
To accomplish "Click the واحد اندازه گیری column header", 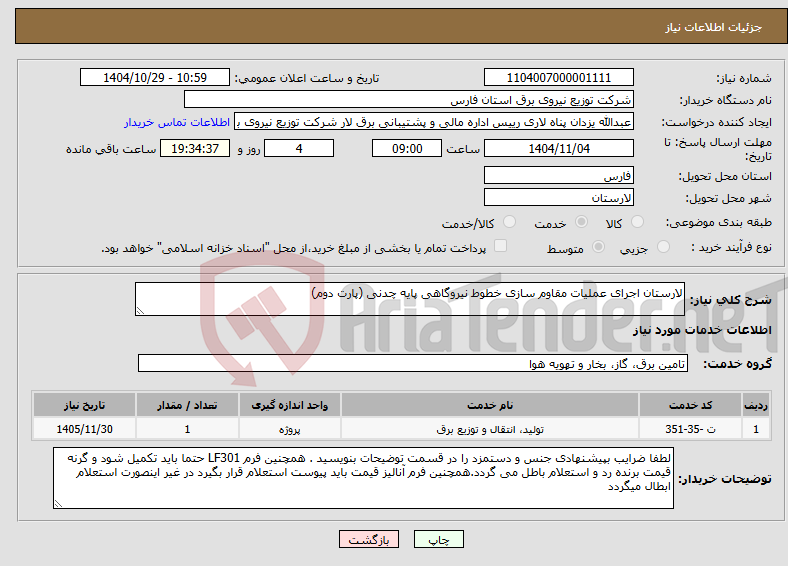I will (x=290, y=405).
